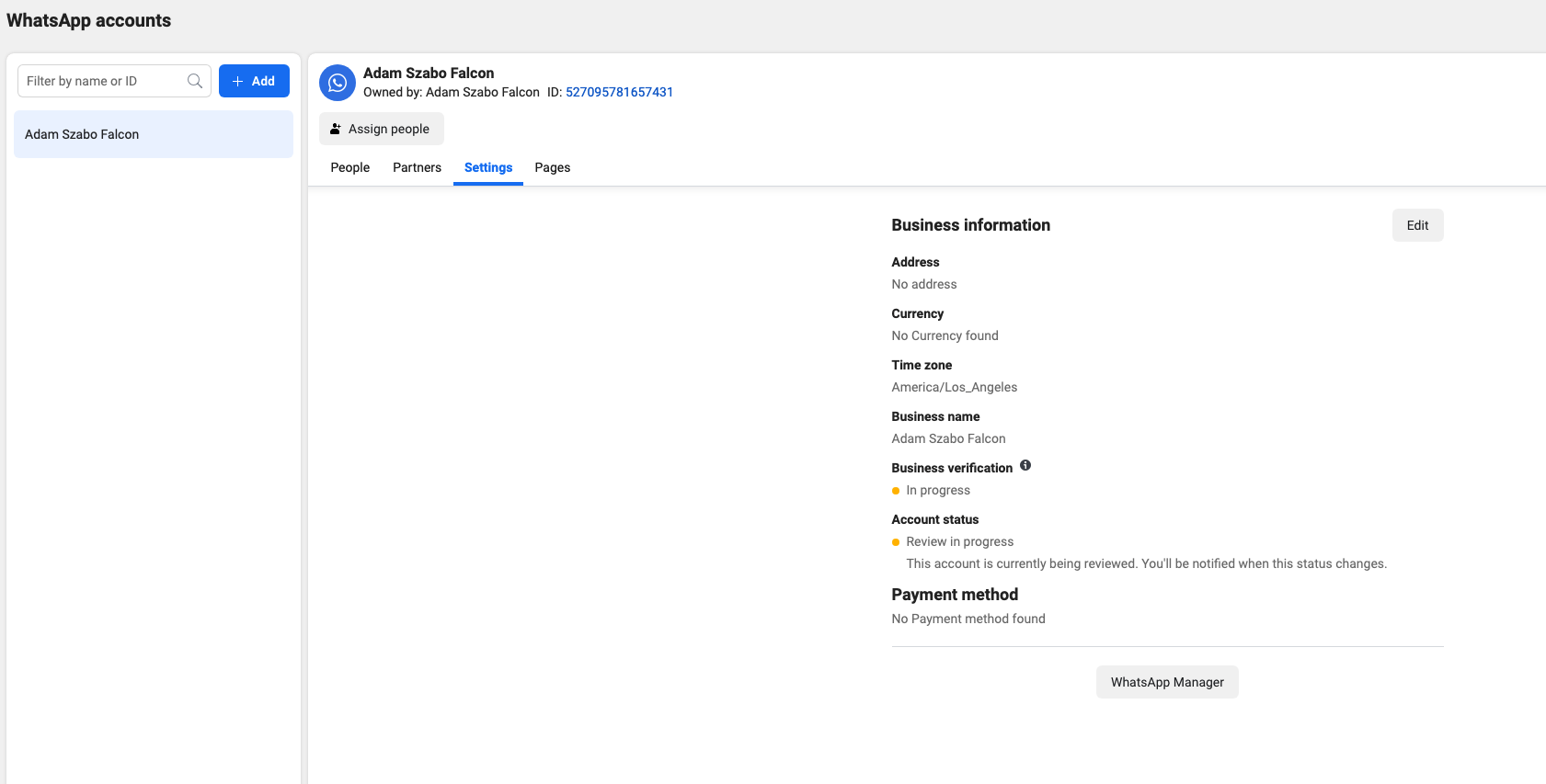Open WhatsApp Manager

click(1167, 682)
